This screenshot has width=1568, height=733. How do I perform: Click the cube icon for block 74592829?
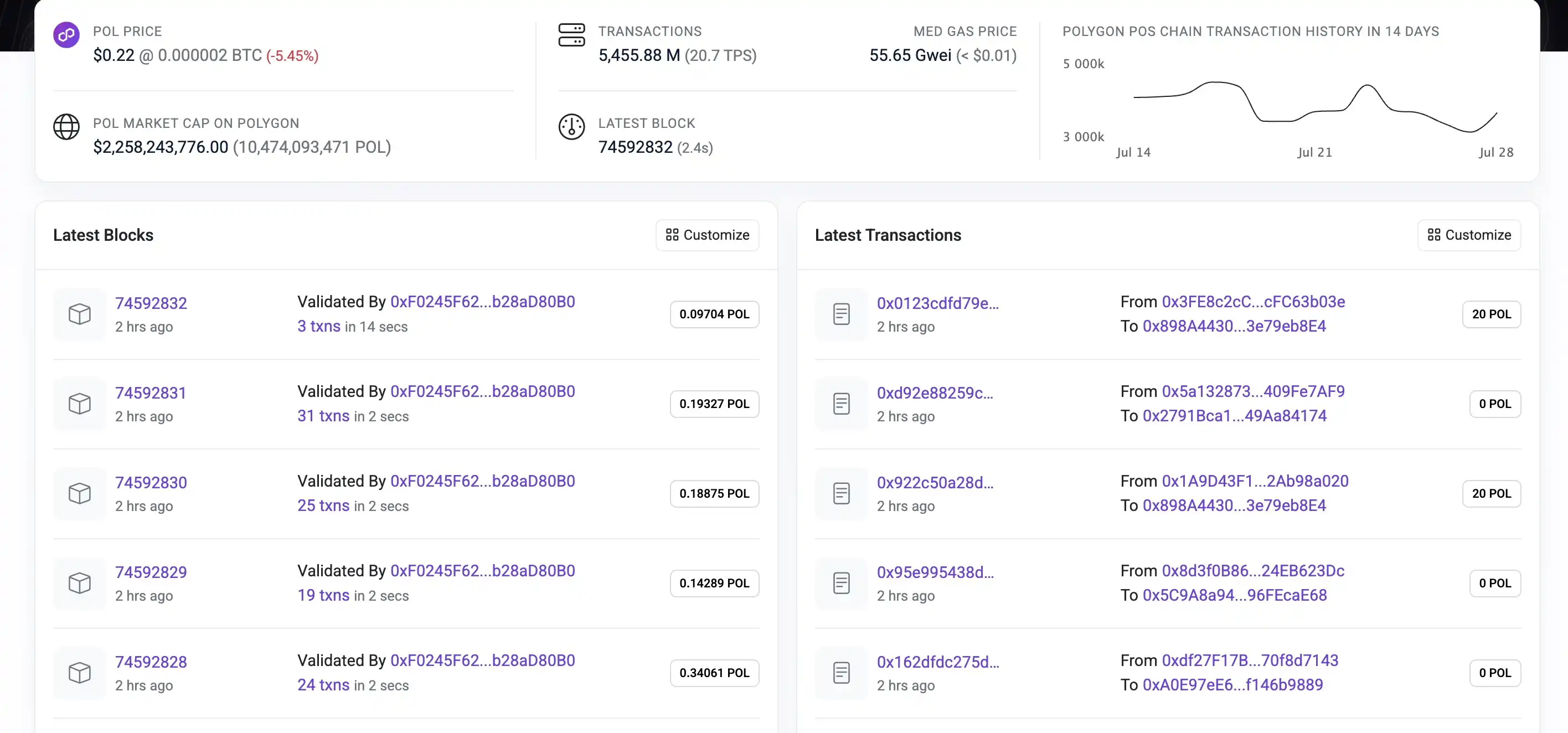[80, 583]
